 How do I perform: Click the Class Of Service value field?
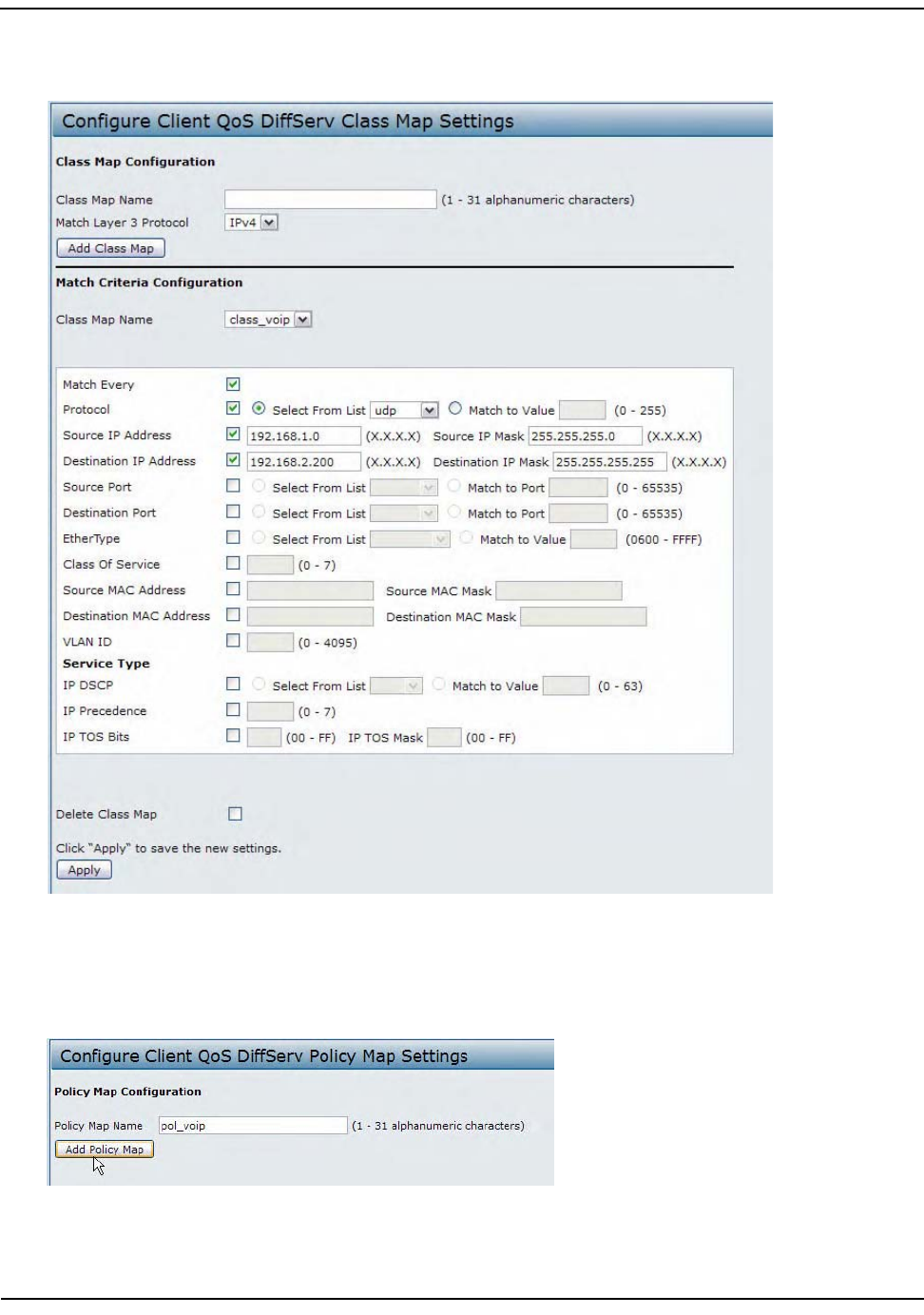pyautogui.click(x=270, y=565)
